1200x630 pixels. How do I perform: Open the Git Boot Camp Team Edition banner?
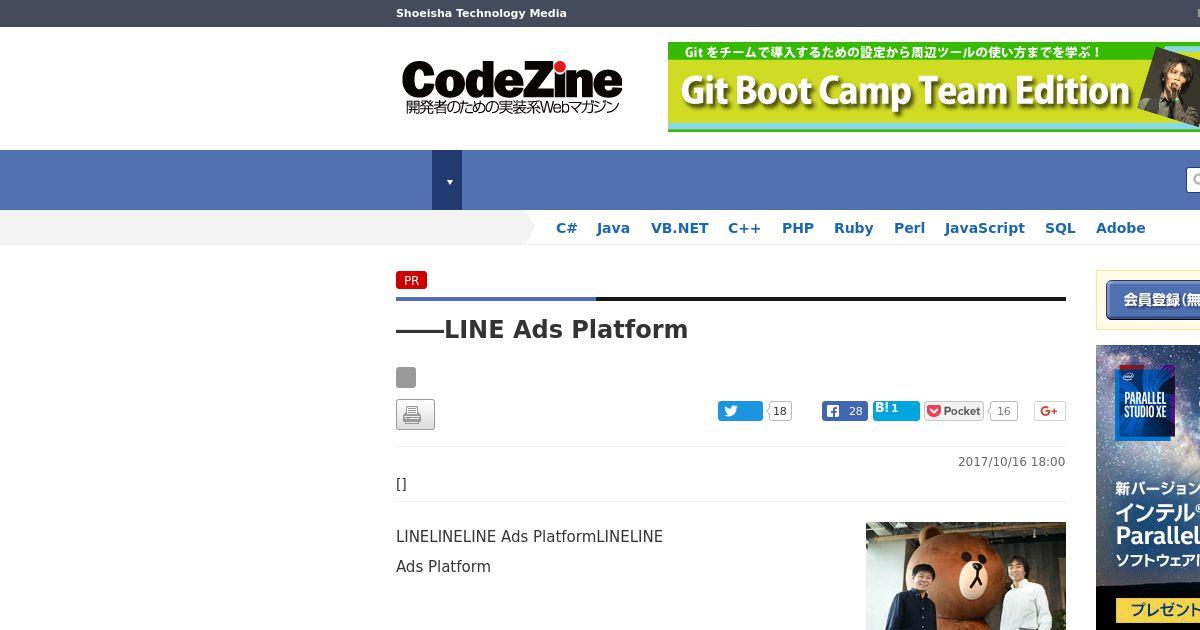(934, 87)
